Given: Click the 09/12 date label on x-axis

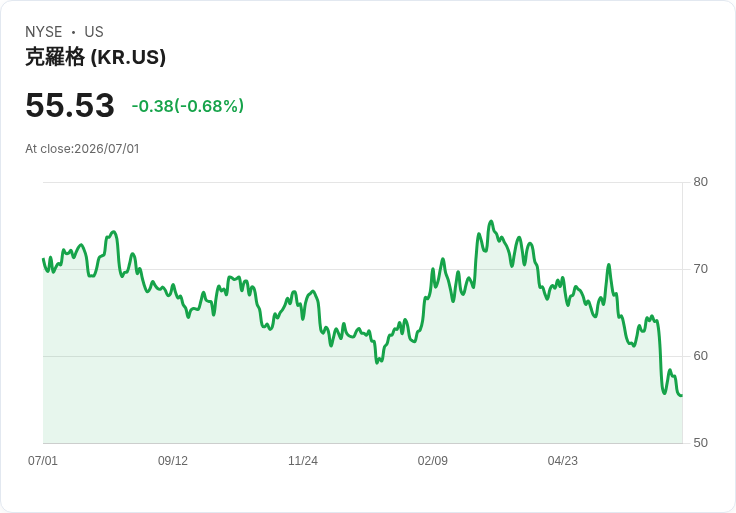Looking at the screenshot, I should coord(173,461).
